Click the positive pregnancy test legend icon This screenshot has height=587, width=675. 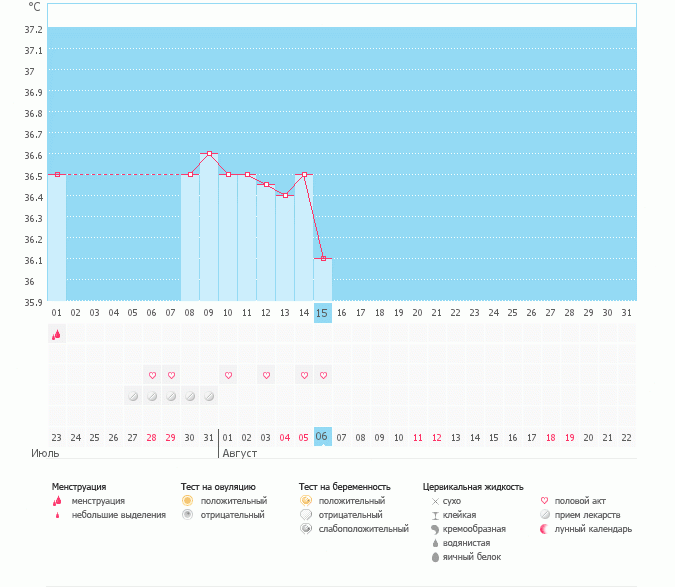point(305,500)
